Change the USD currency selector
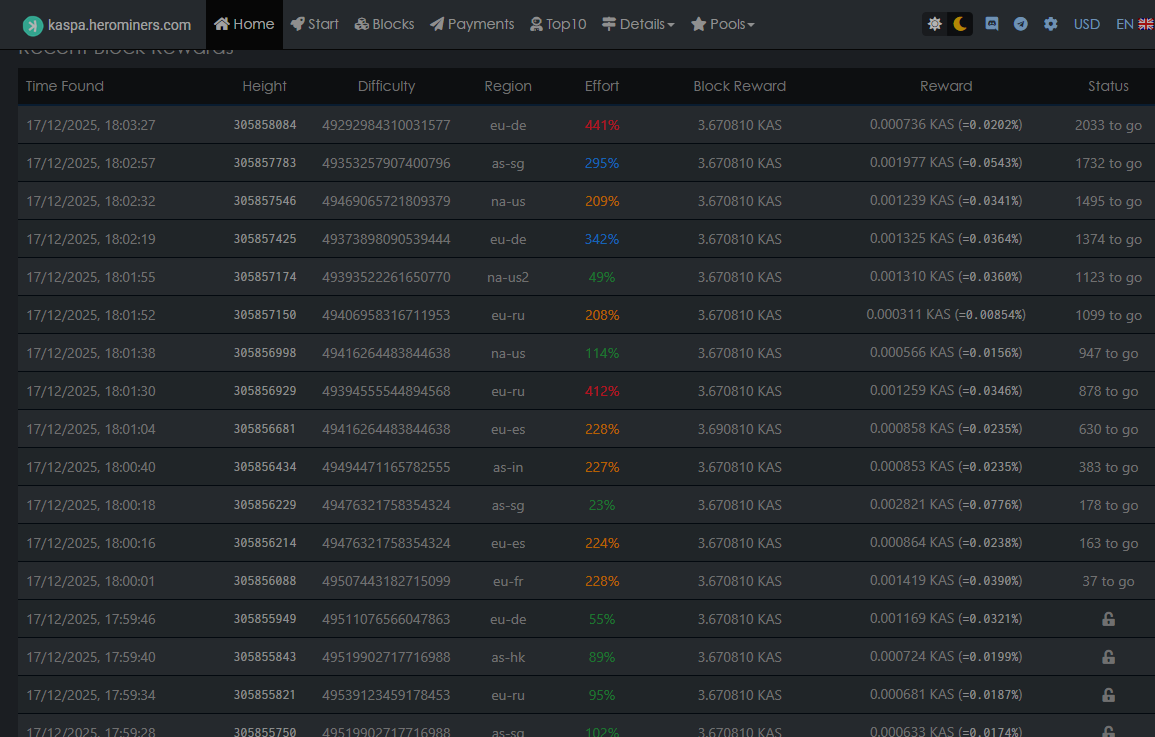 click(1086, 24)
